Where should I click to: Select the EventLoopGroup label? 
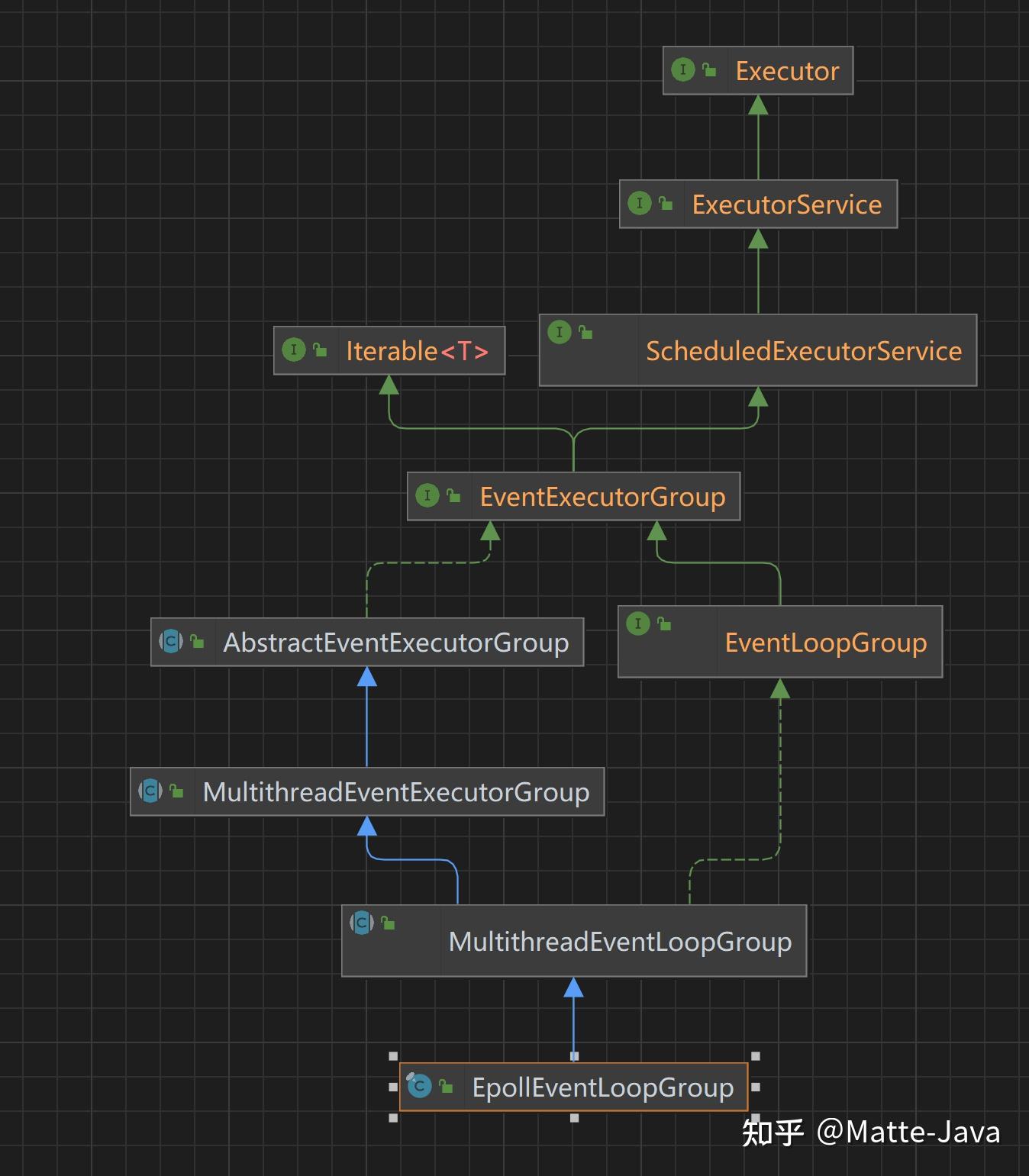824,643
